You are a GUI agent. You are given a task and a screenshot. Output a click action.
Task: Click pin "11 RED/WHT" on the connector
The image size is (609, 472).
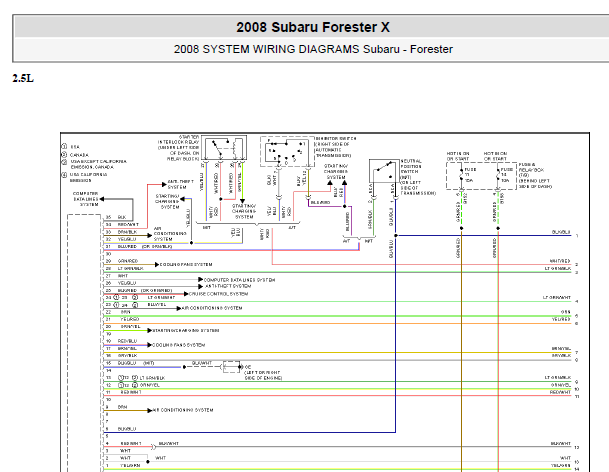(124, 392)
